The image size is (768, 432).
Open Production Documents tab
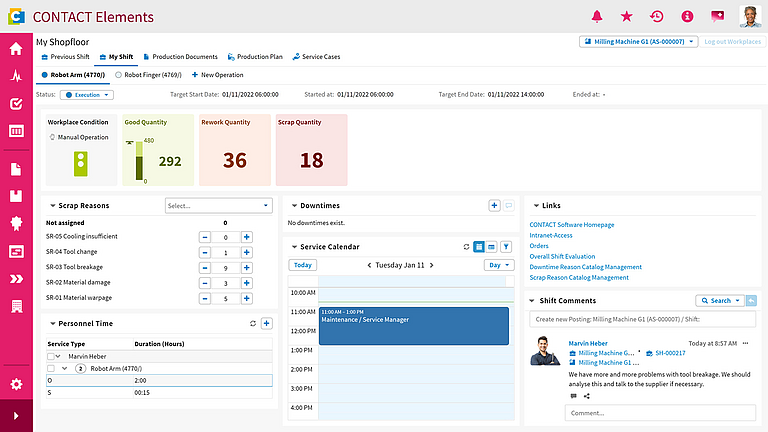(x=180, y=57)
